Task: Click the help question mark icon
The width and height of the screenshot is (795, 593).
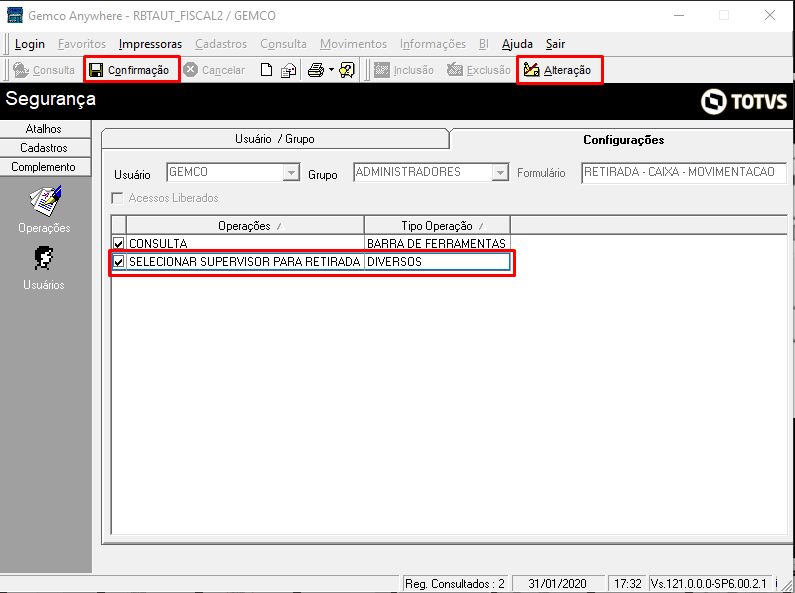Action: coord(347,70)
